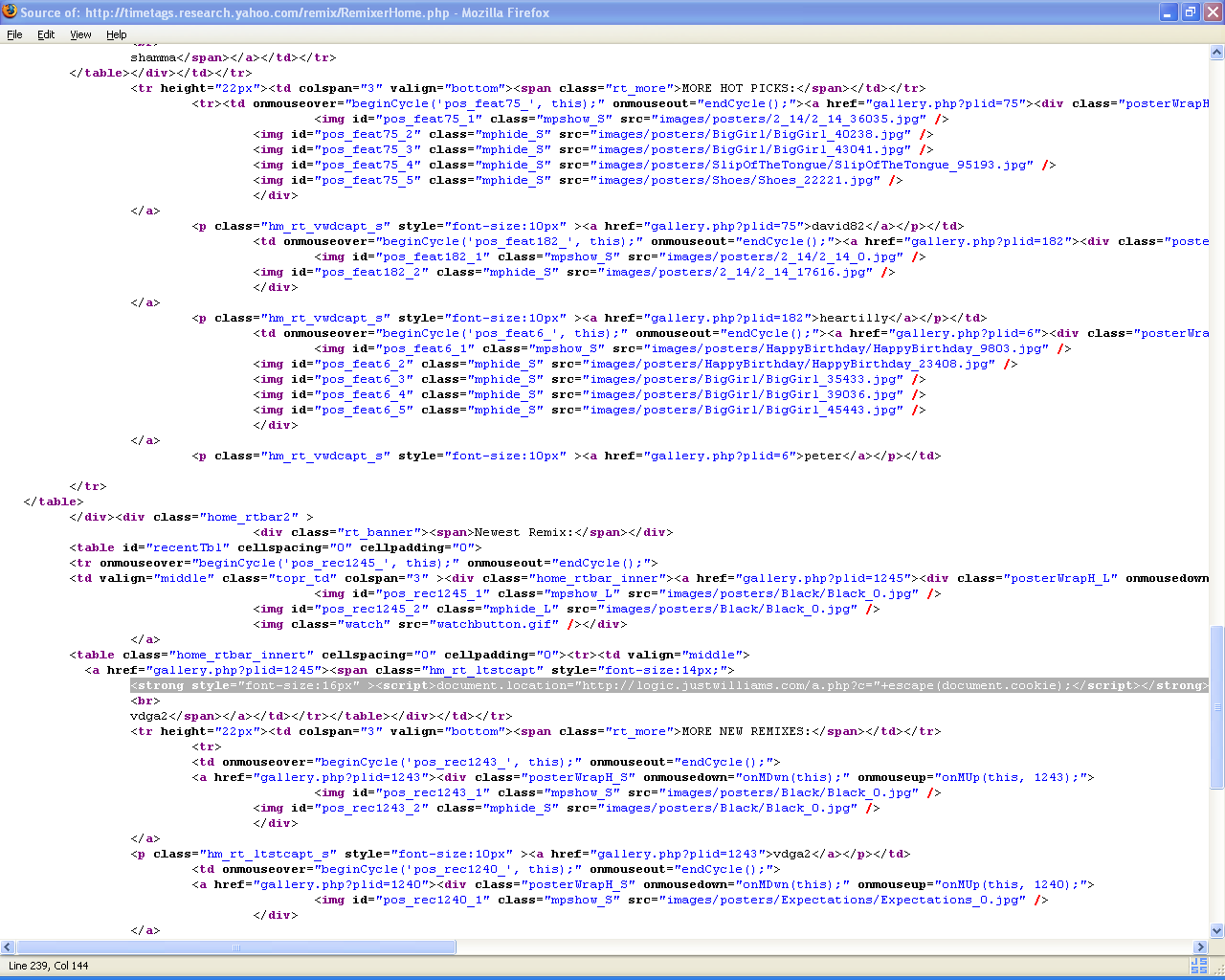
Task: Open the File menu
Action: click(x=14, y=34)
